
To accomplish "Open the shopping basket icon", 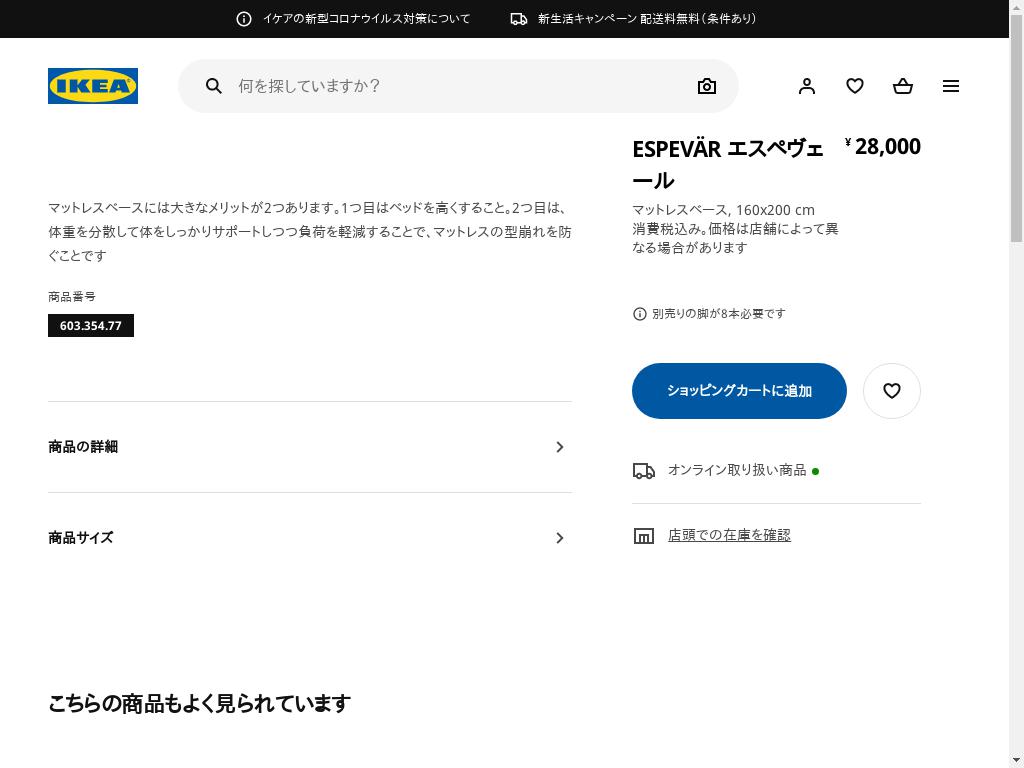I will coord(903,86).
